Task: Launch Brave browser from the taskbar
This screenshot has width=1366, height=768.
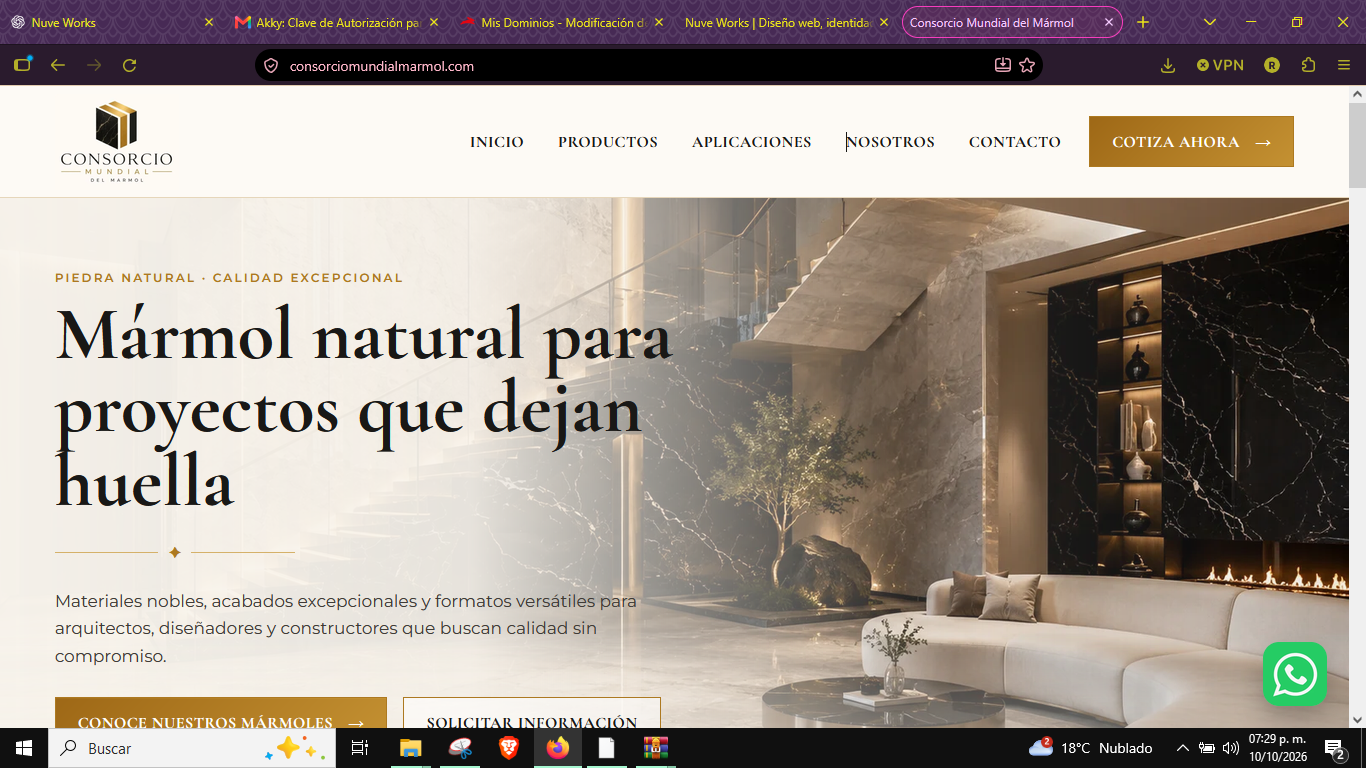Action: 509,748
